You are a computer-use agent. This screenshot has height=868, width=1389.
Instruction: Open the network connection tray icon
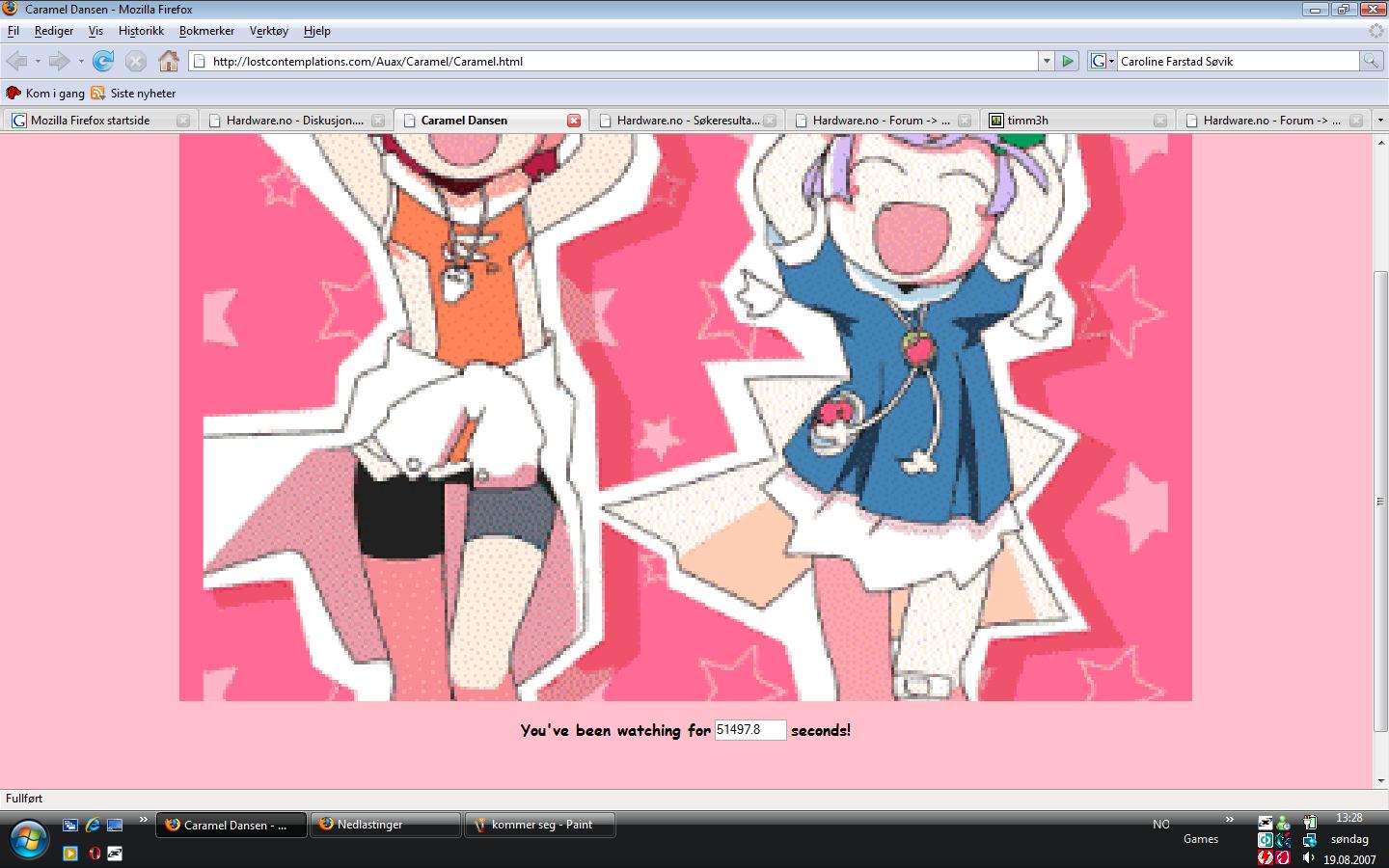click(x=1309, y=840)
